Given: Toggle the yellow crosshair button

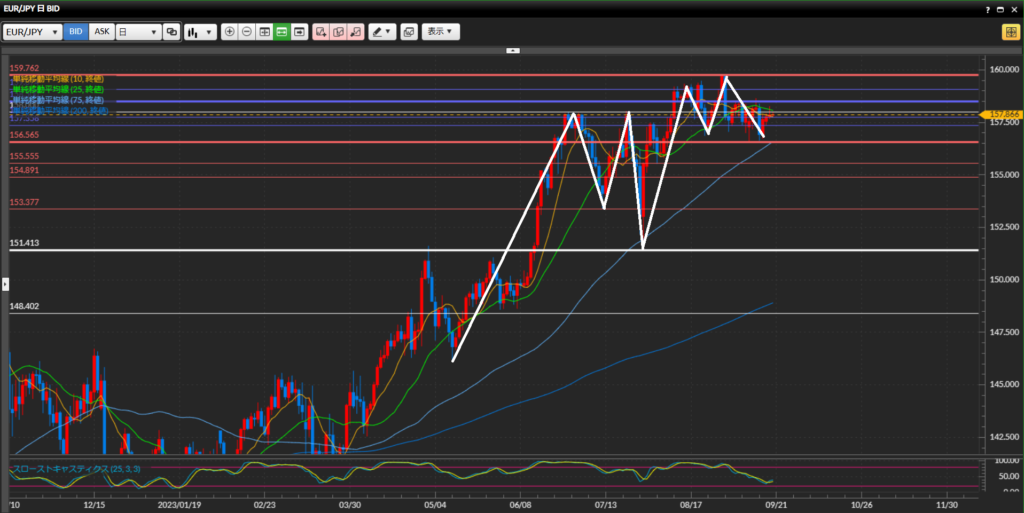Looking at the screenshot, I should click(x=1010, y=32).
